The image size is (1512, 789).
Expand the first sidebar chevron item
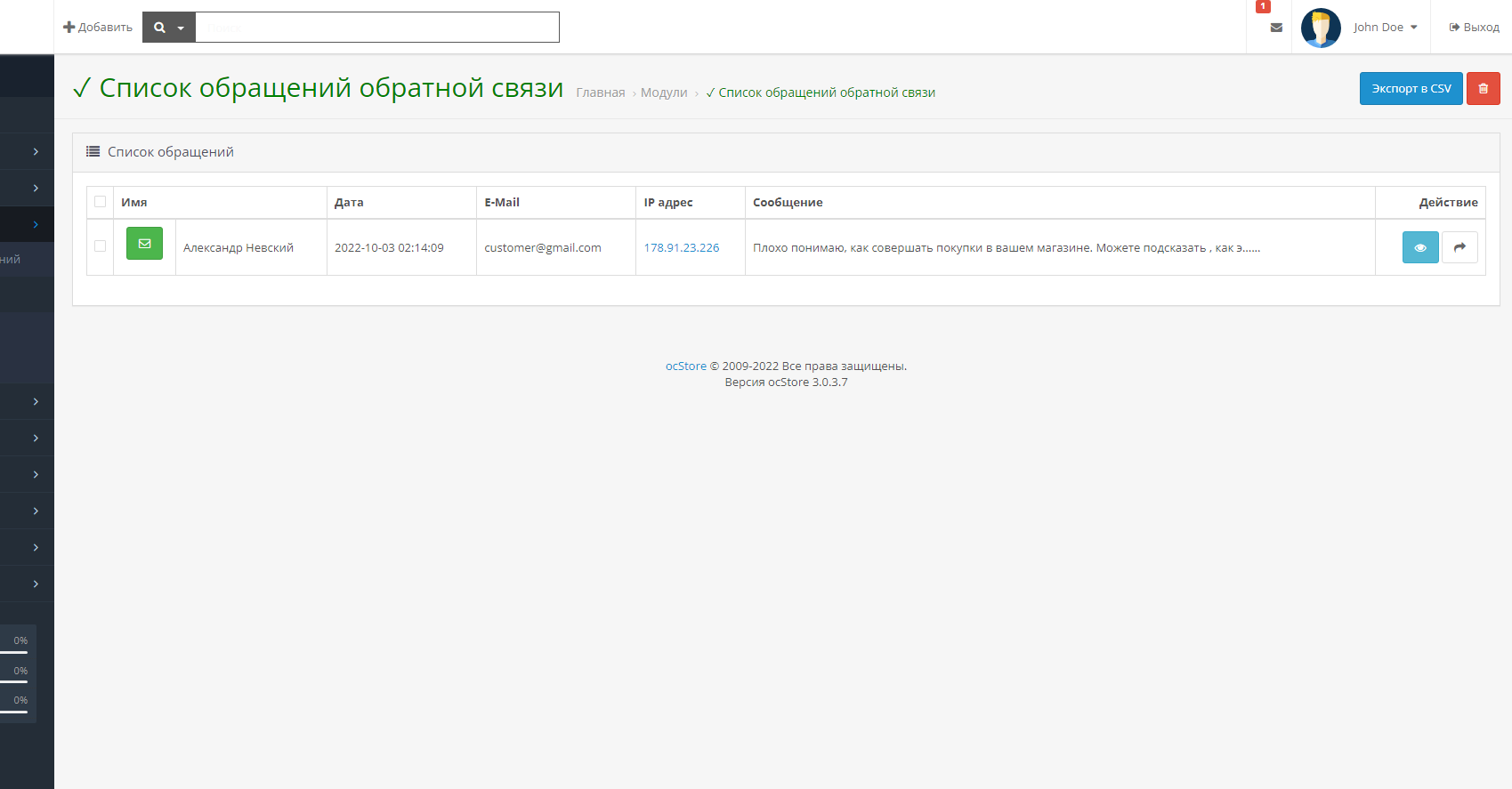coord(36,152)
